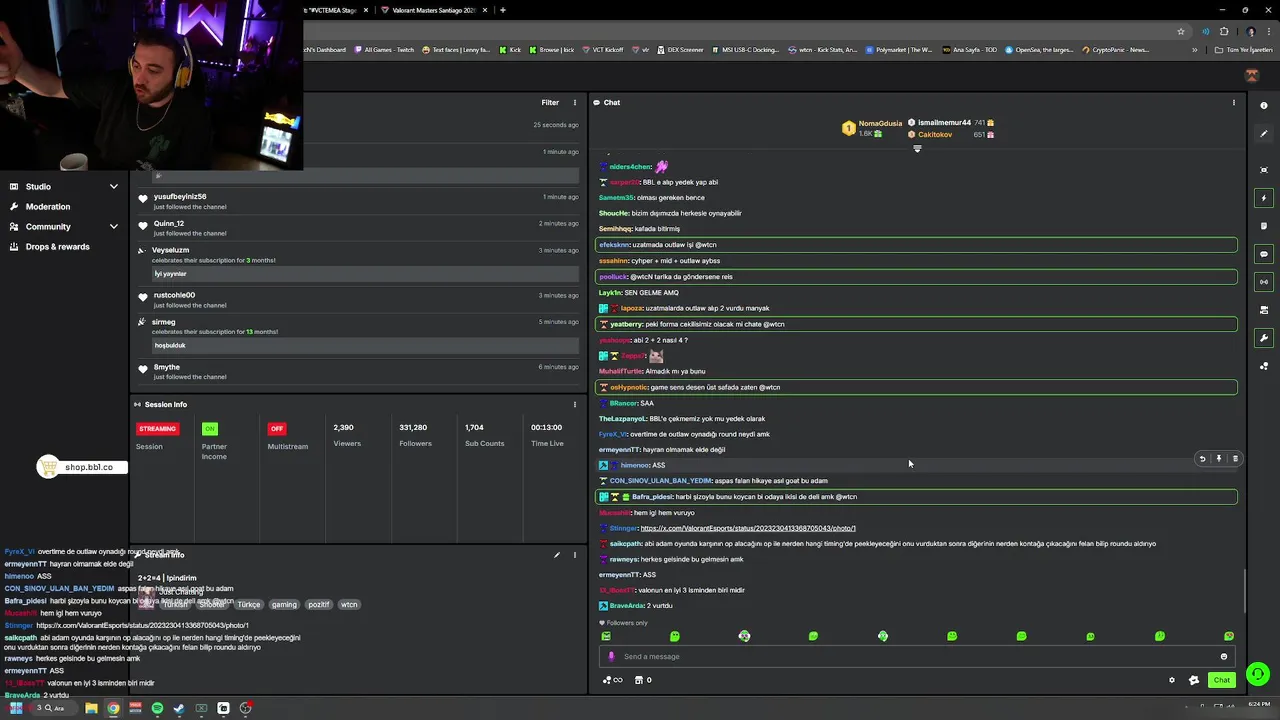Select the wtcn stream tag
Screen dimensions: 1280x720
349,604
